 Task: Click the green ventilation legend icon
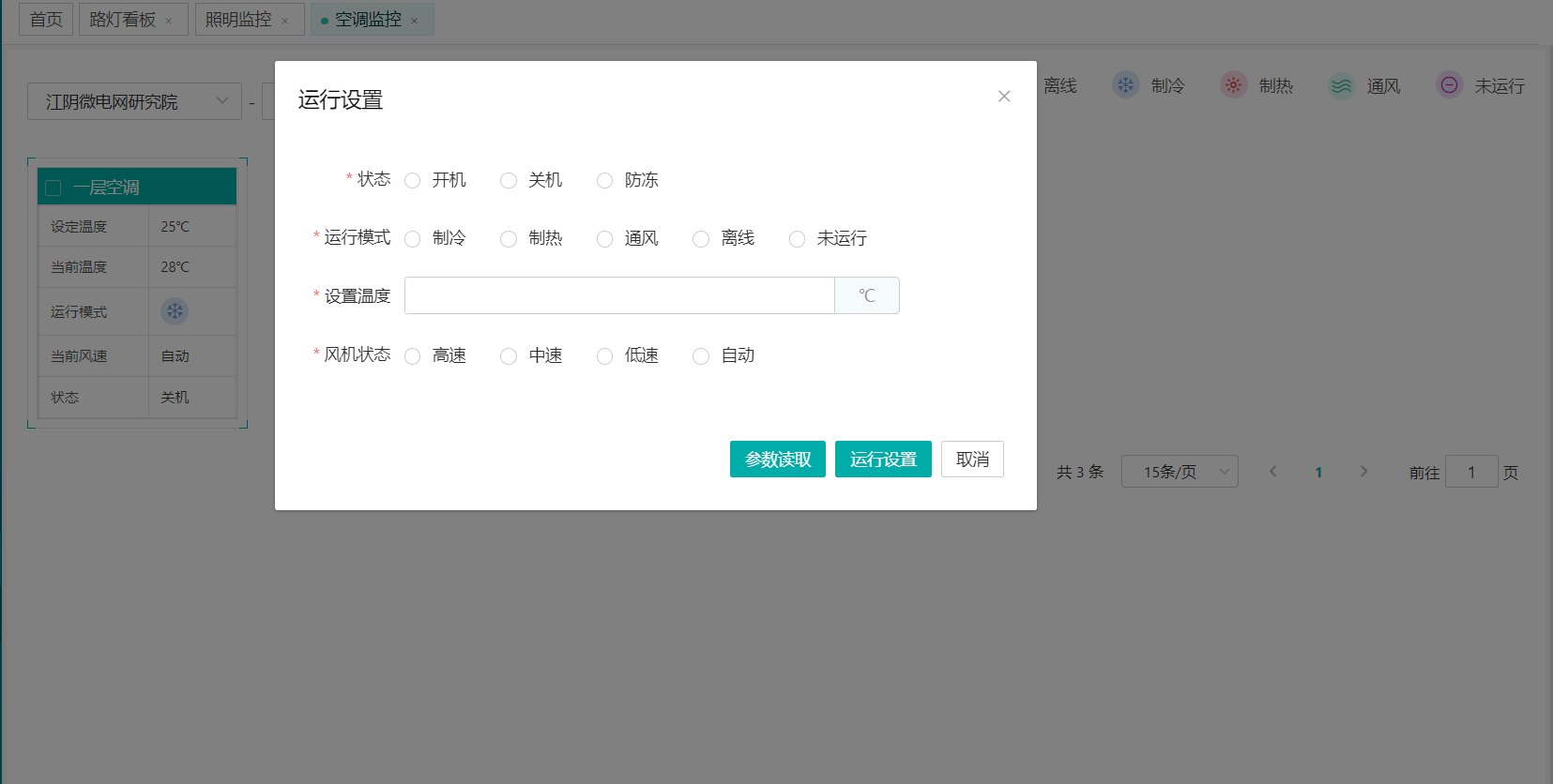pos(1341,86)
